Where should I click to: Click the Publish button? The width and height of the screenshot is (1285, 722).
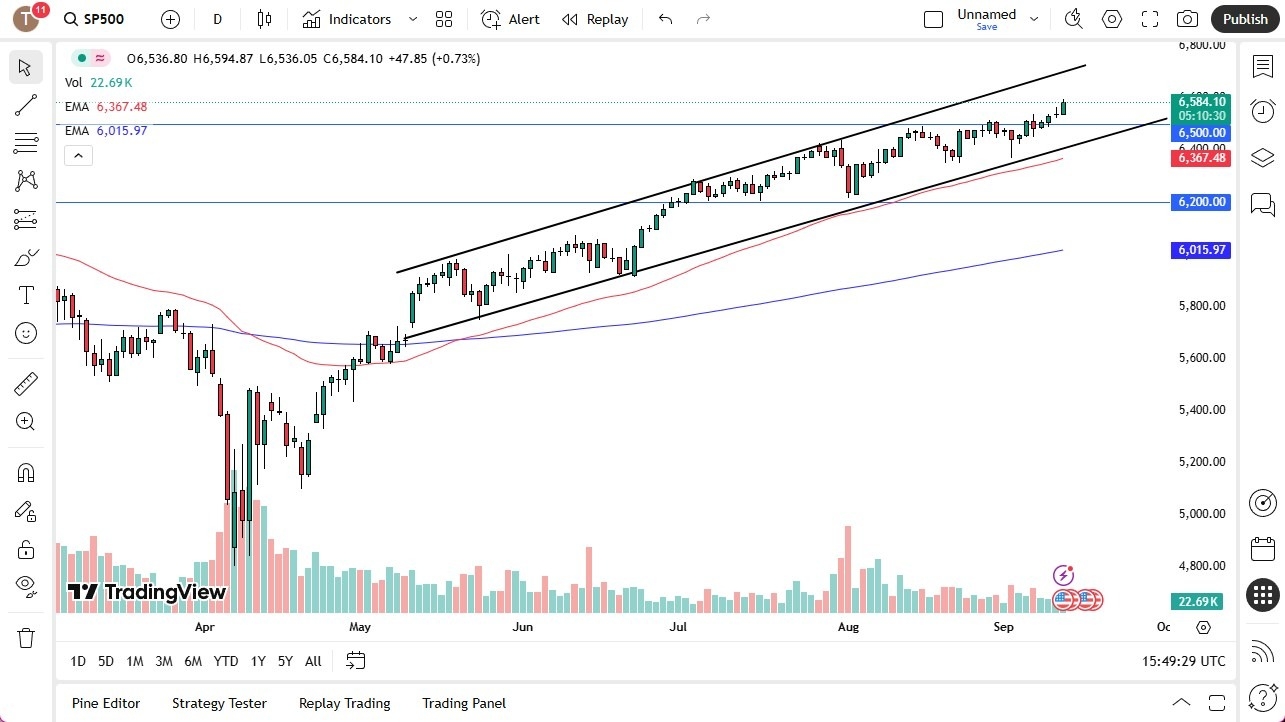pos(1244,18)
